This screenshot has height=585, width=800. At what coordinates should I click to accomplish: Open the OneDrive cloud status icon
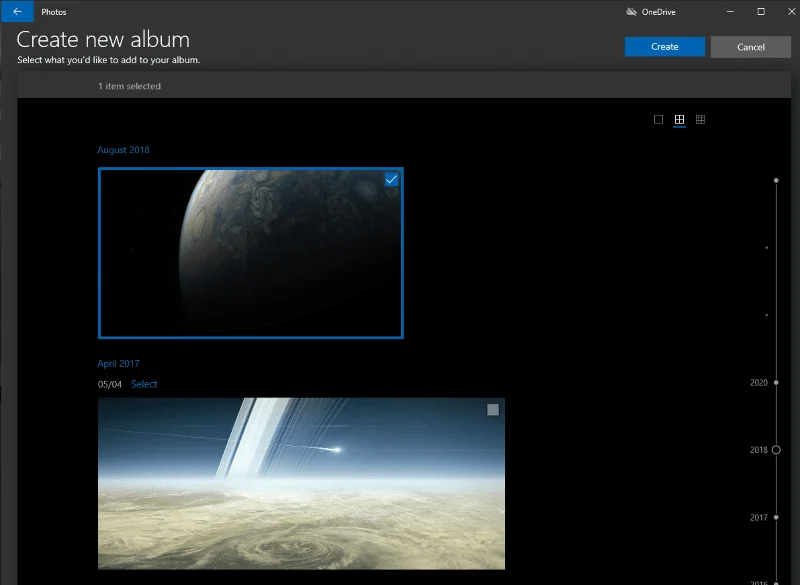(631, 12)
